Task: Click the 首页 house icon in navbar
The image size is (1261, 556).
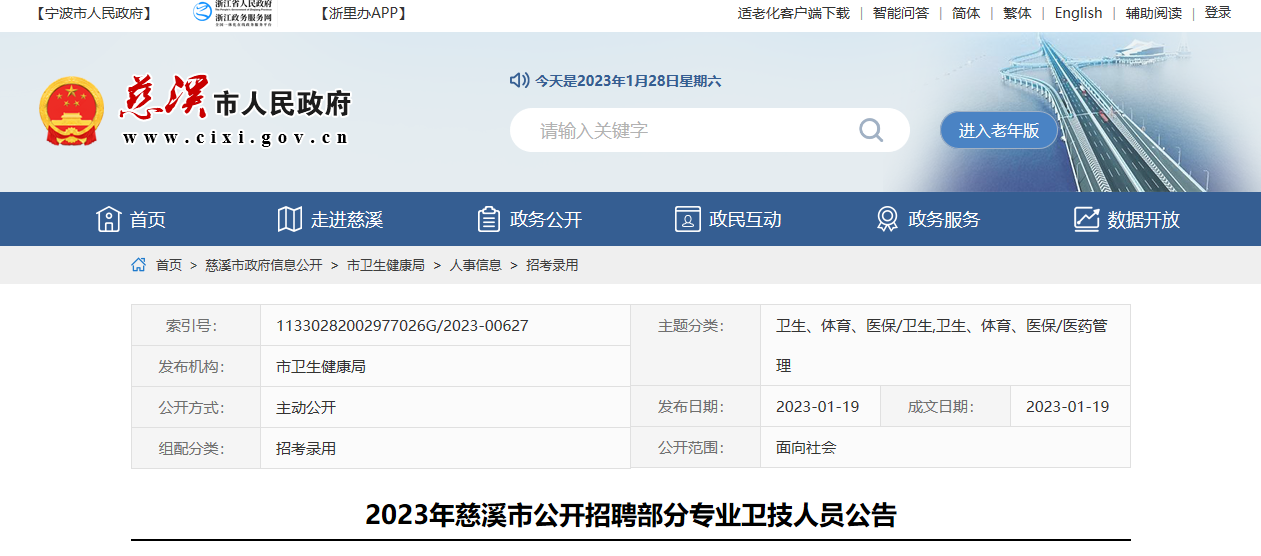Action: (x=108, y=219)
